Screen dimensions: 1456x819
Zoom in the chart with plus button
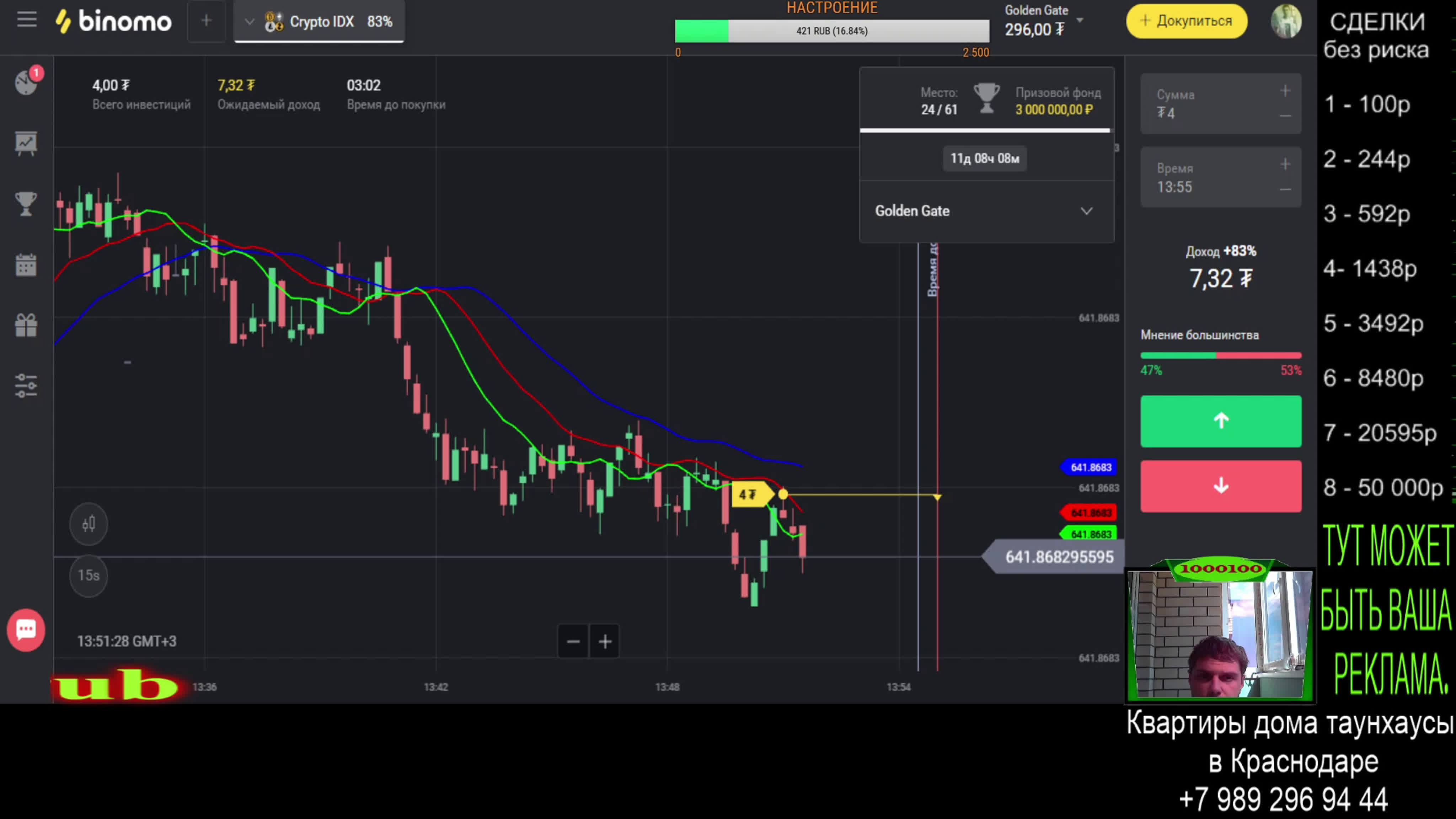click(605, 642)
